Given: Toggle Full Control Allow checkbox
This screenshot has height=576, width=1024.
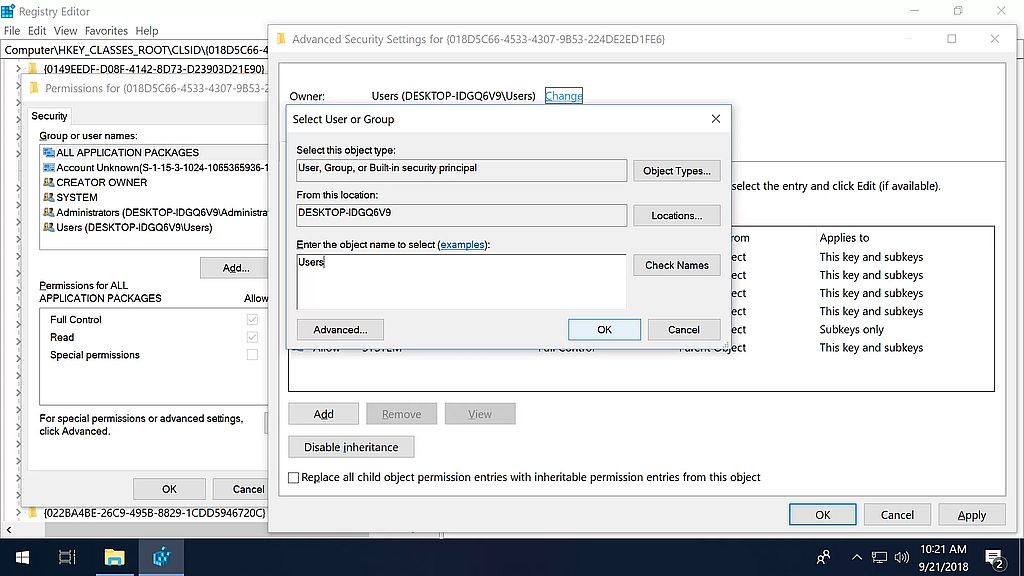Looking at the screenshot, I should (x=252, y=319).
